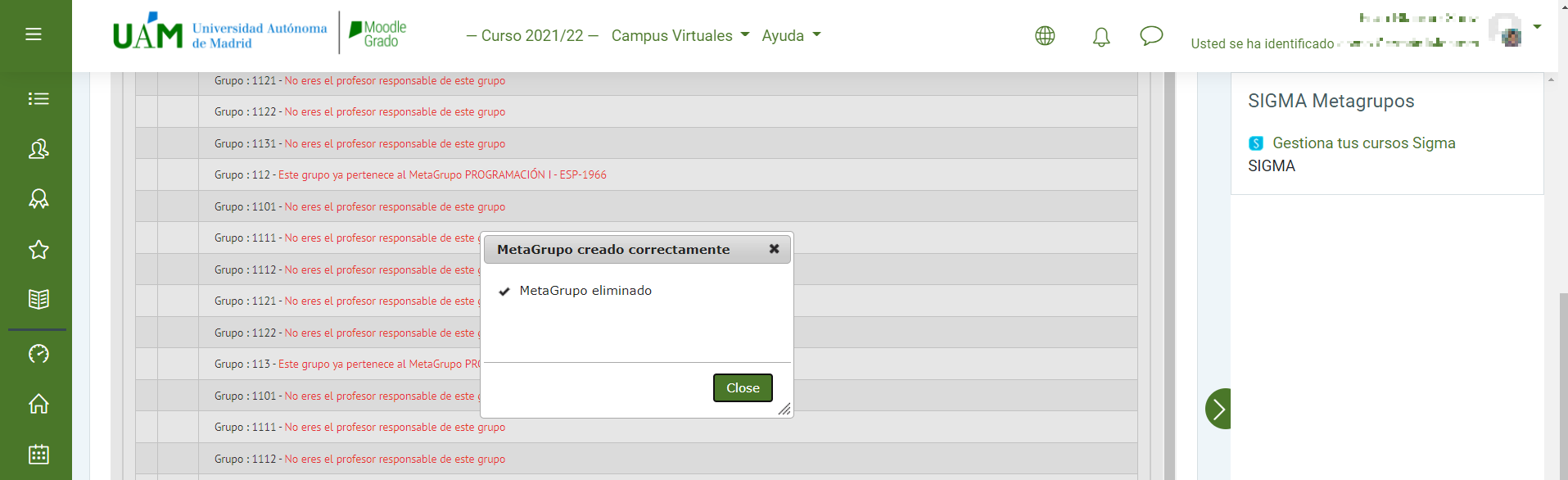1568x480 pixels.
Task: Open the gradebook book icon in the sidebar
Action: point(38,299)
